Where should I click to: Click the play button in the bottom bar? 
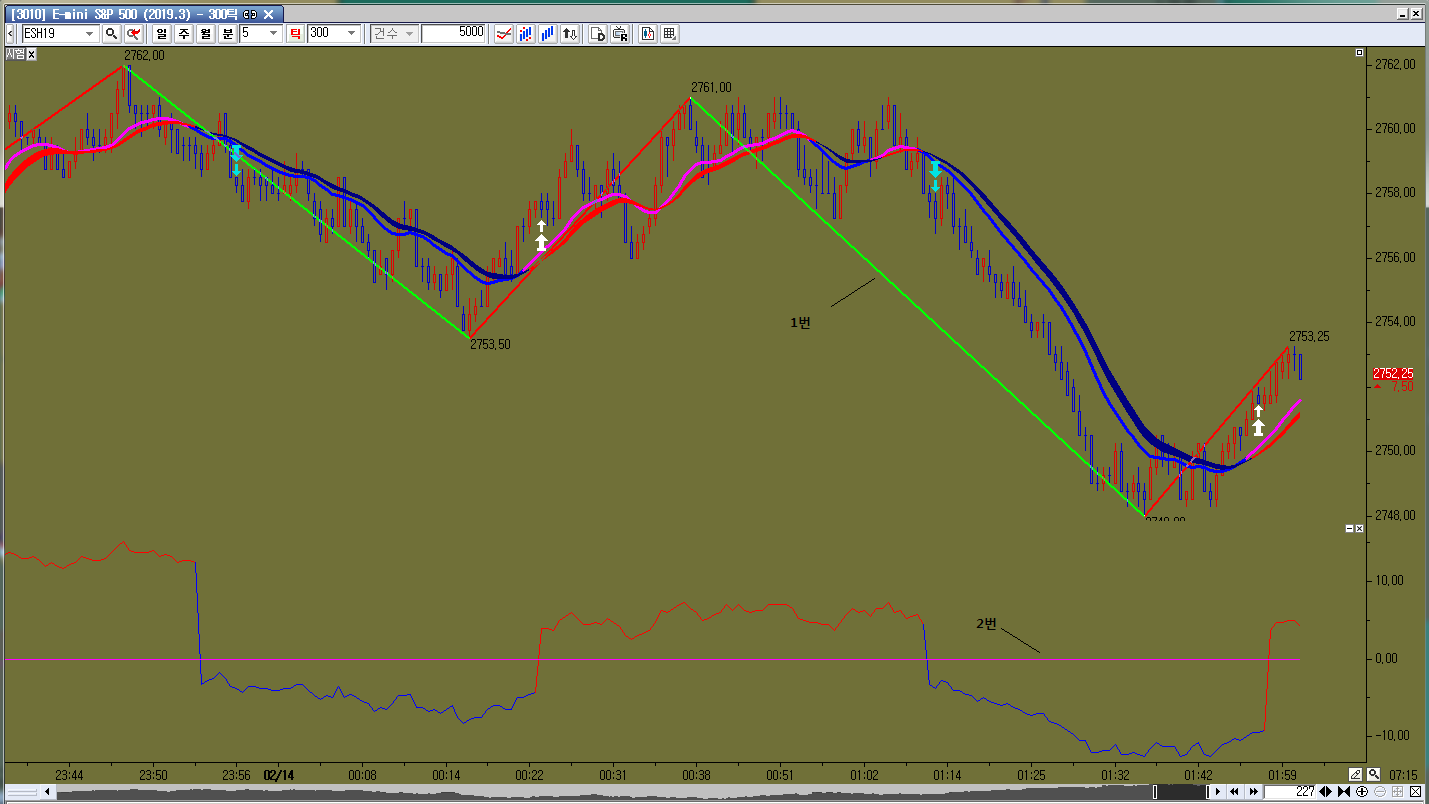click(1217, 792)
